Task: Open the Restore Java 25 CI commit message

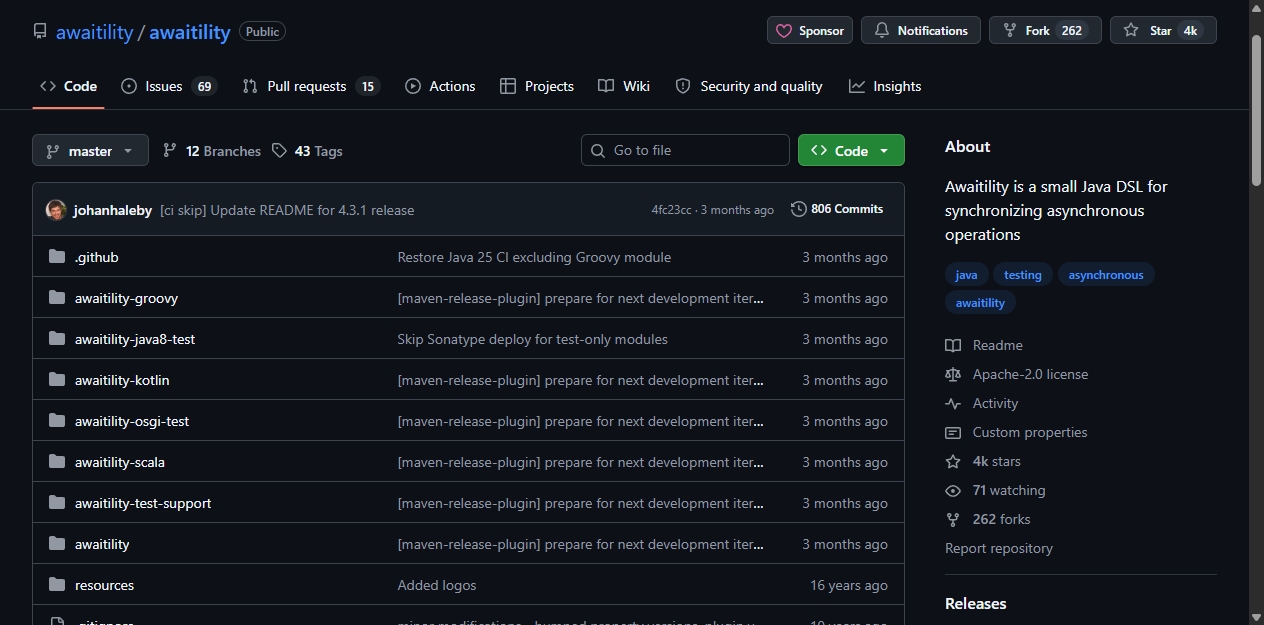Action: point(534,257)
